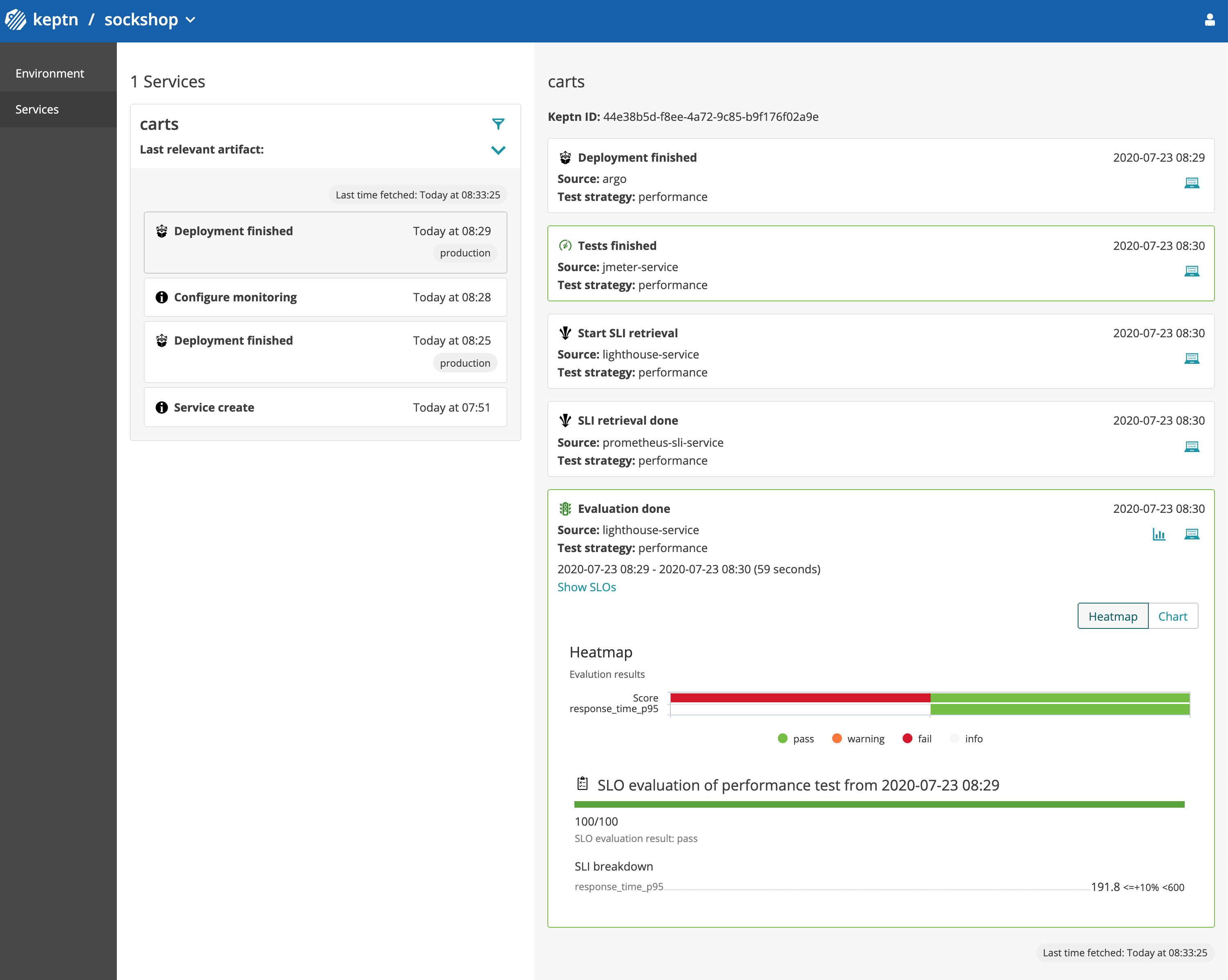1228x980 pixels.
Task: Click the Tests finished gauge icon
Action: (565, 245)
